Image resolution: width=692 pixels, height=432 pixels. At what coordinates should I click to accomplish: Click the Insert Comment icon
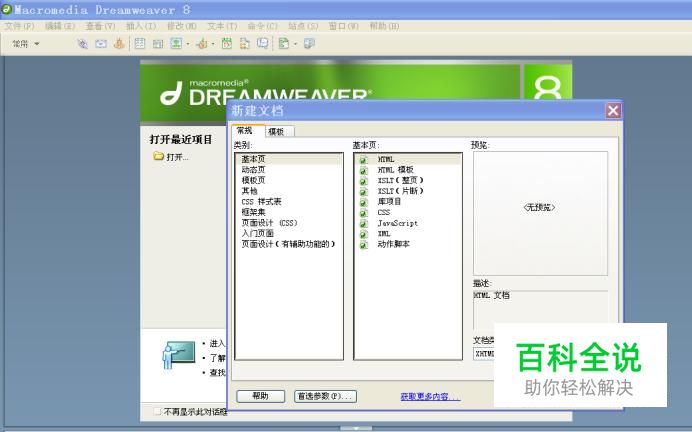pos(263,43)
